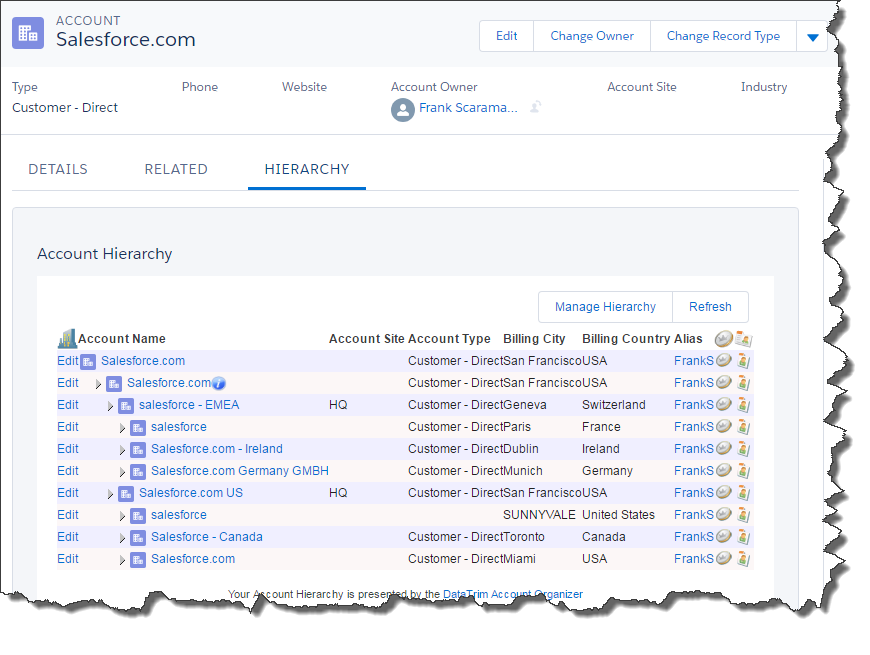
Task: Click the change owner icon beside Frank Scarama
Action: point(536,108)
